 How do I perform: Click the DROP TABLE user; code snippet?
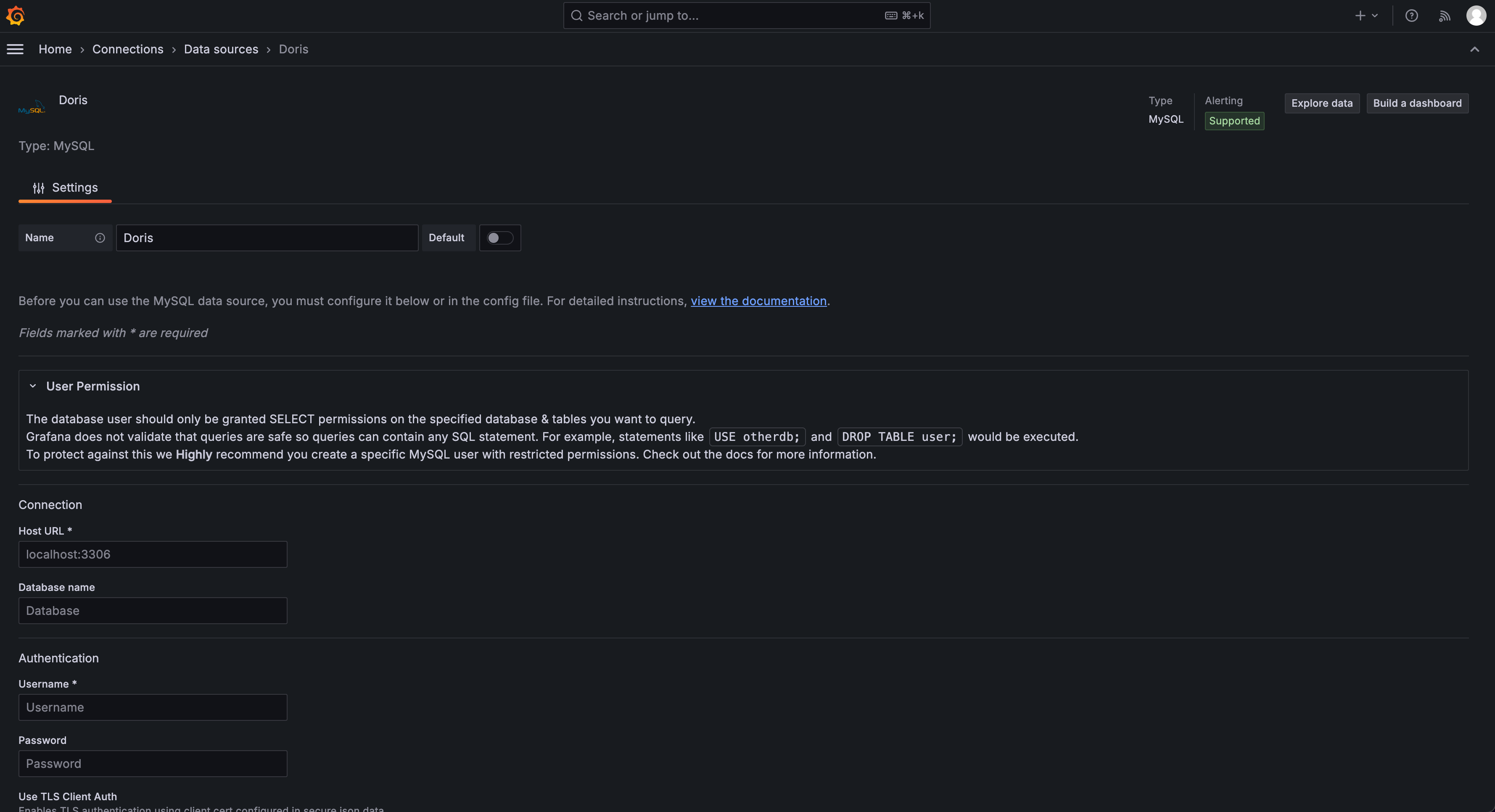tap(900, 437)
